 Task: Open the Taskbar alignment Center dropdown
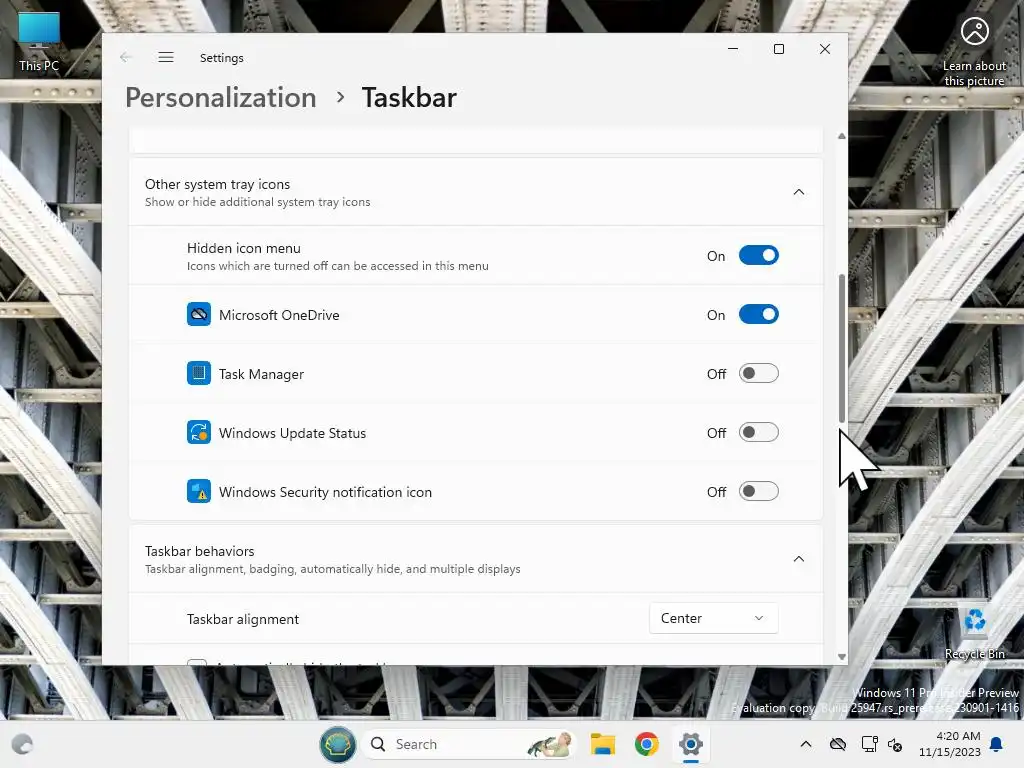pos(713,618)
